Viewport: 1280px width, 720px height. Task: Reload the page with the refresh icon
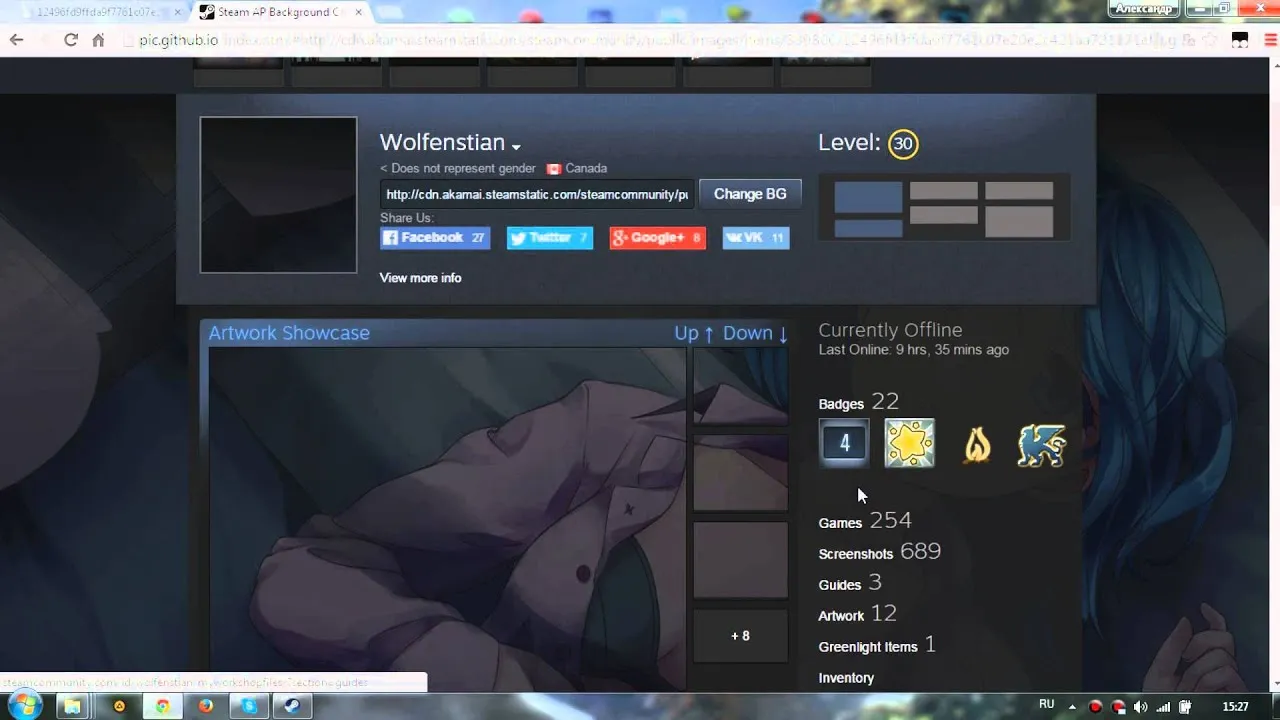(x=70, y=40)
